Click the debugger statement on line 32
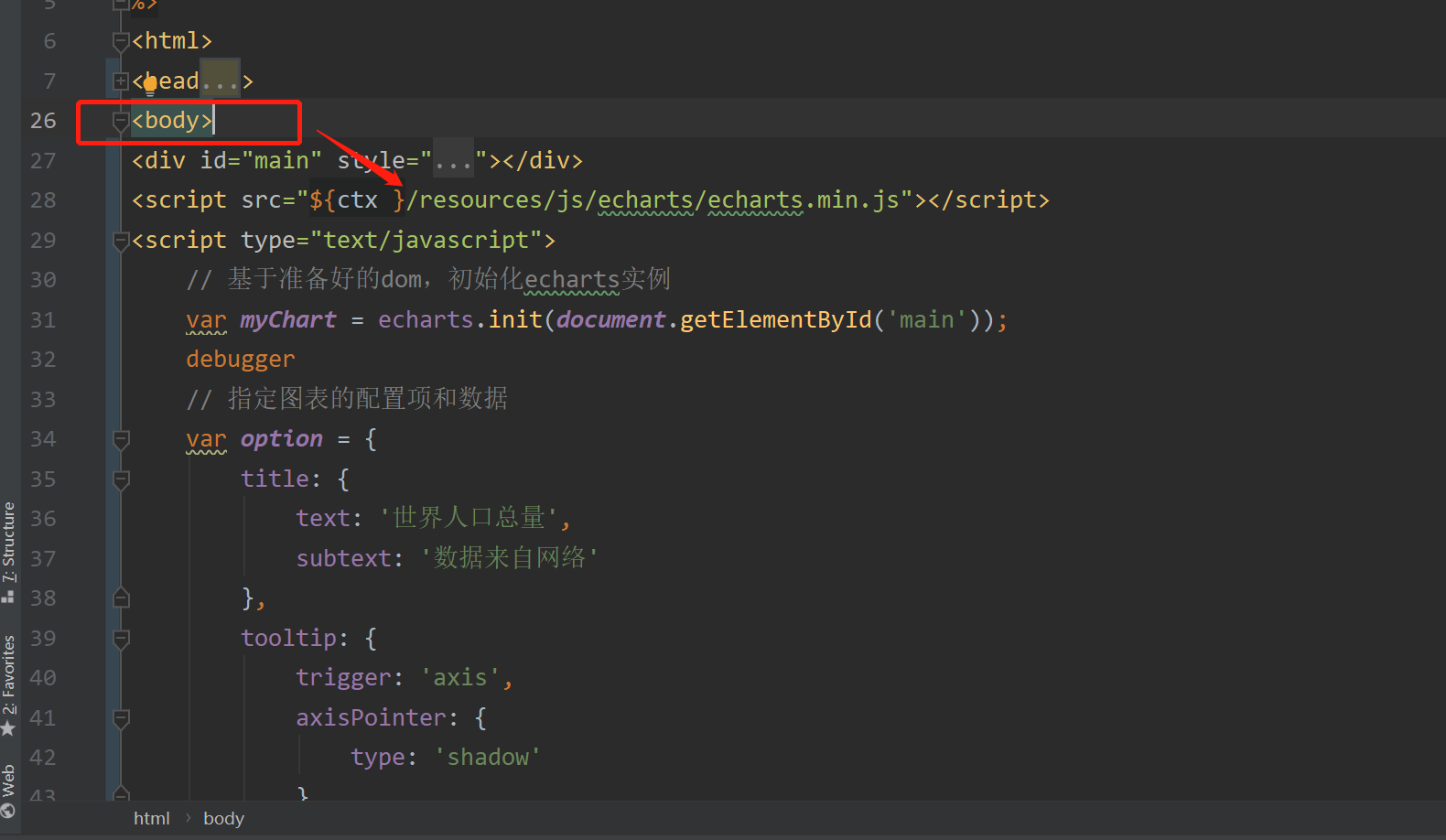 [x=241, y=360]
